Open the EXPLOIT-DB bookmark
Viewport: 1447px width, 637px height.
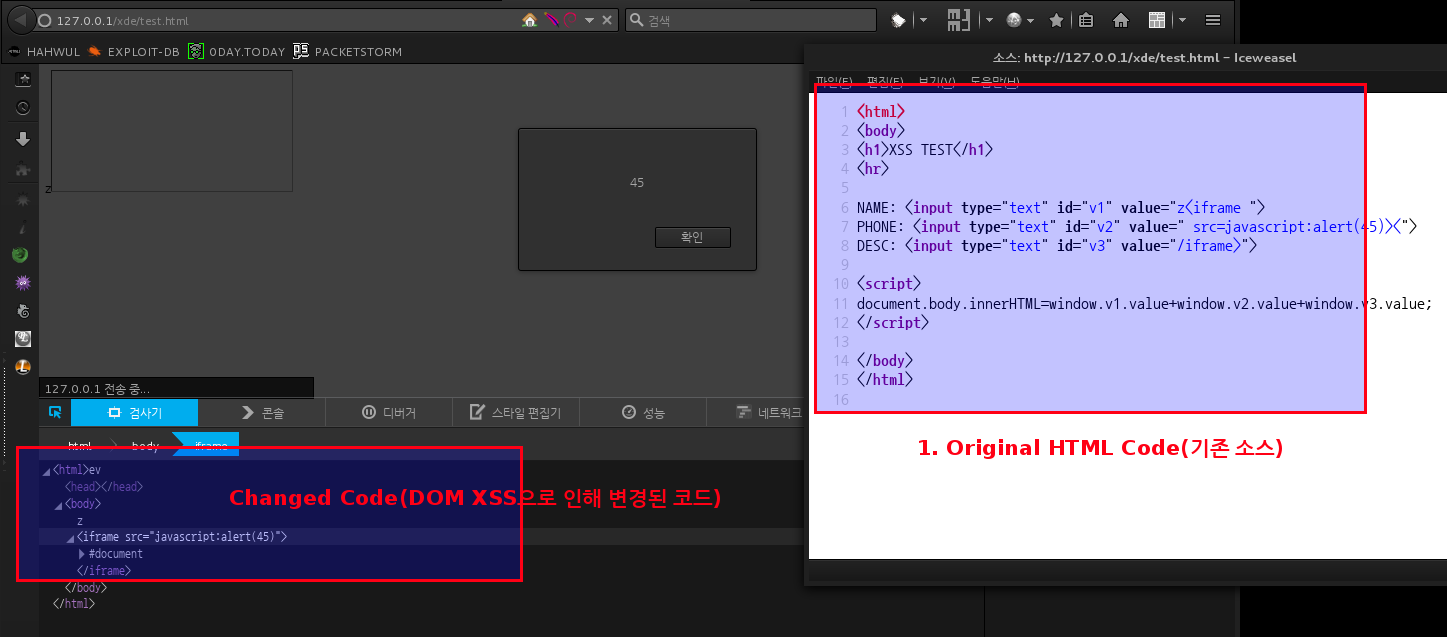[x=134, y=51]
